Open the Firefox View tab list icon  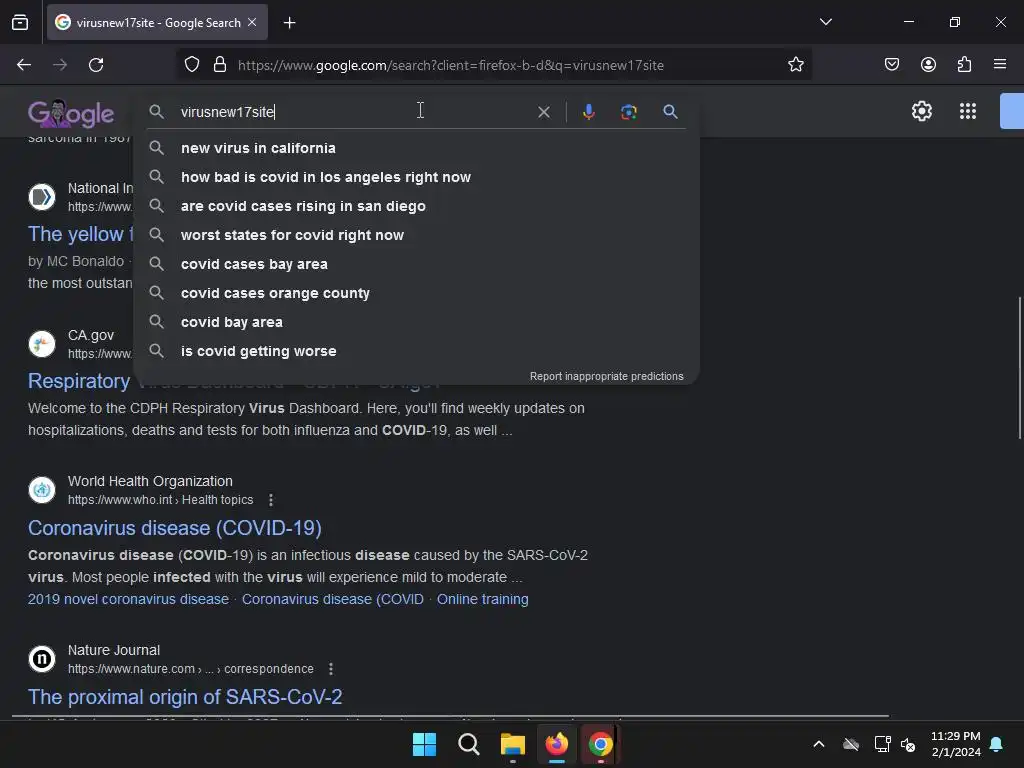20,22
